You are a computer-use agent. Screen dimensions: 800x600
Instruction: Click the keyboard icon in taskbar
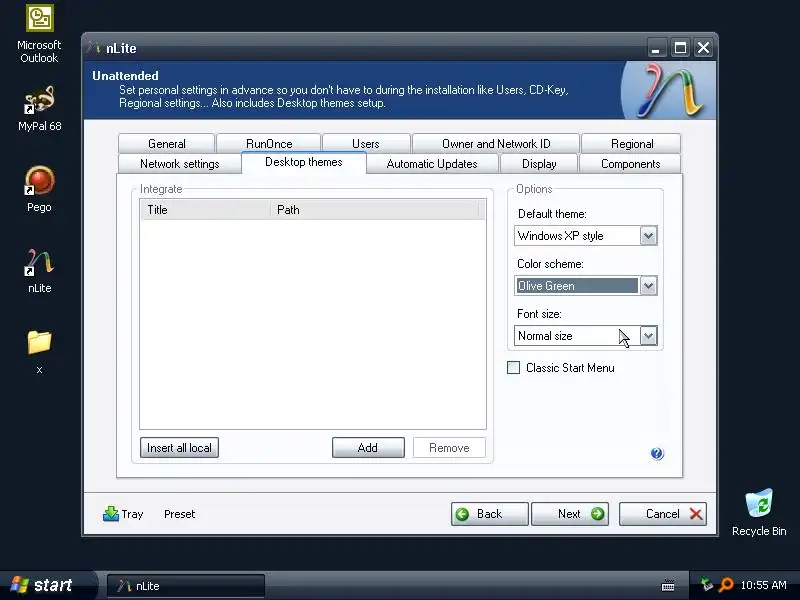point(668,585)
